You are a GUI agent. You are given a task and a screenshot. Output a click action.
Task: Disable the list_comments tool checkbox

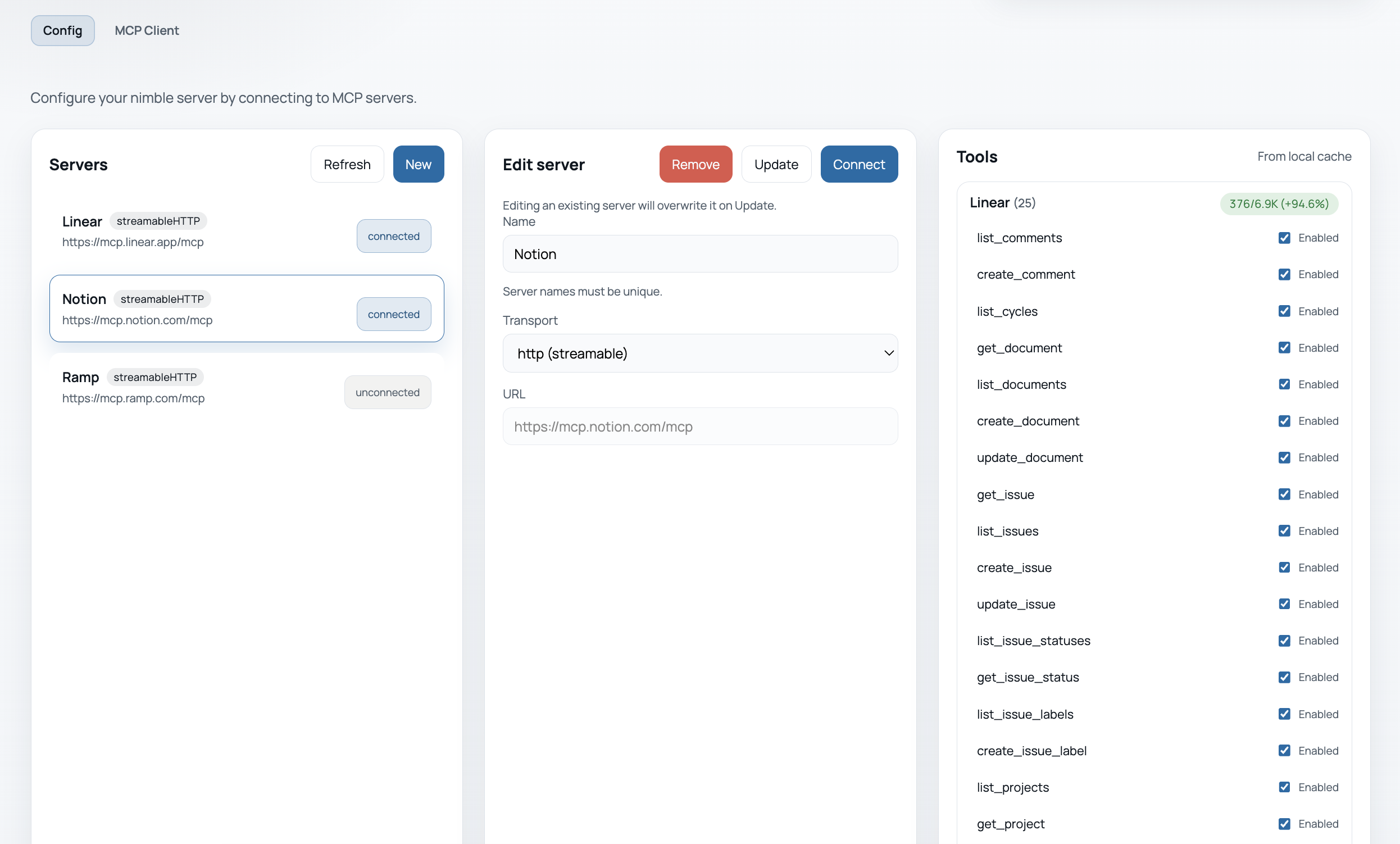[x=1284, y=238]
